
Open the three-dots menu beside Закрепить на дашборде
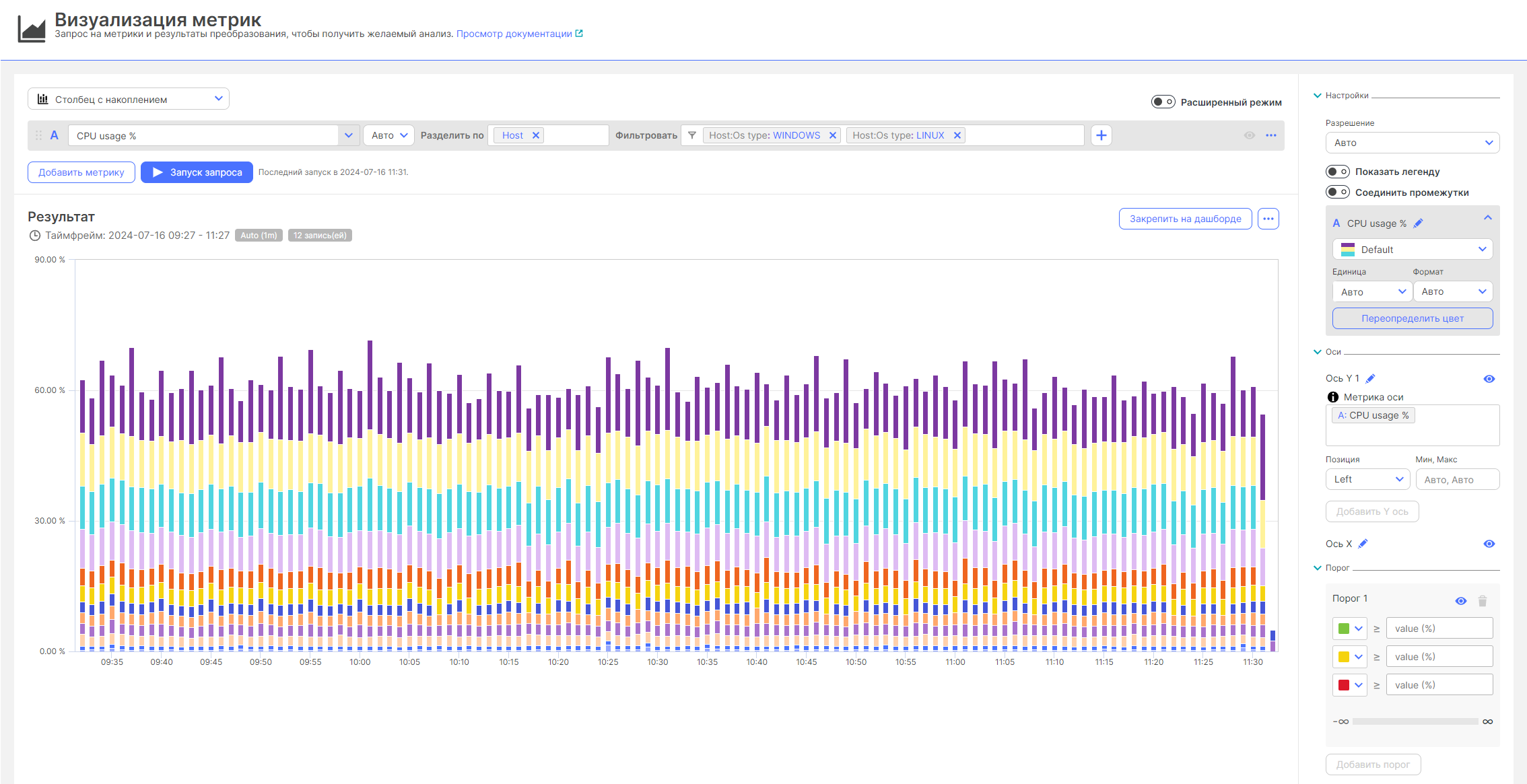pos(1268,219)
